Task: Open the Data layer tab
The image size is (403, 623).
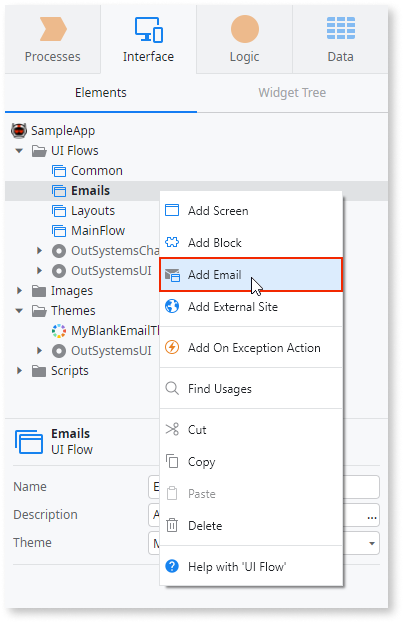Action: tap(341, 39)
